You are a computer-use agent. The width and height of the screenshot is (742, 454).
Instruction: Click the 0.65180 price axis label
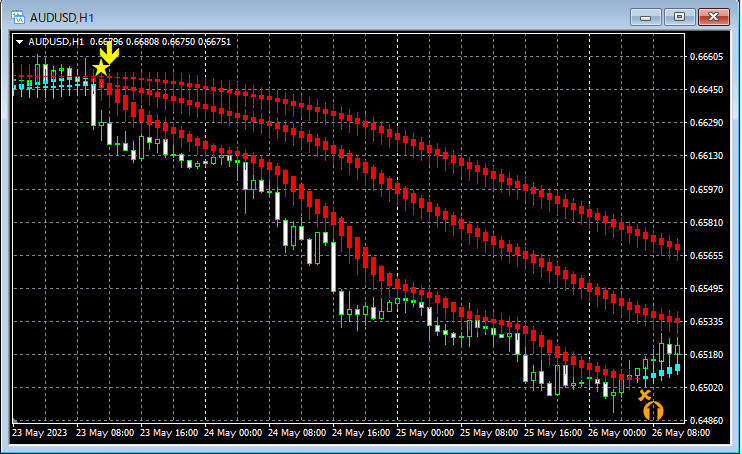coord(707,355)
